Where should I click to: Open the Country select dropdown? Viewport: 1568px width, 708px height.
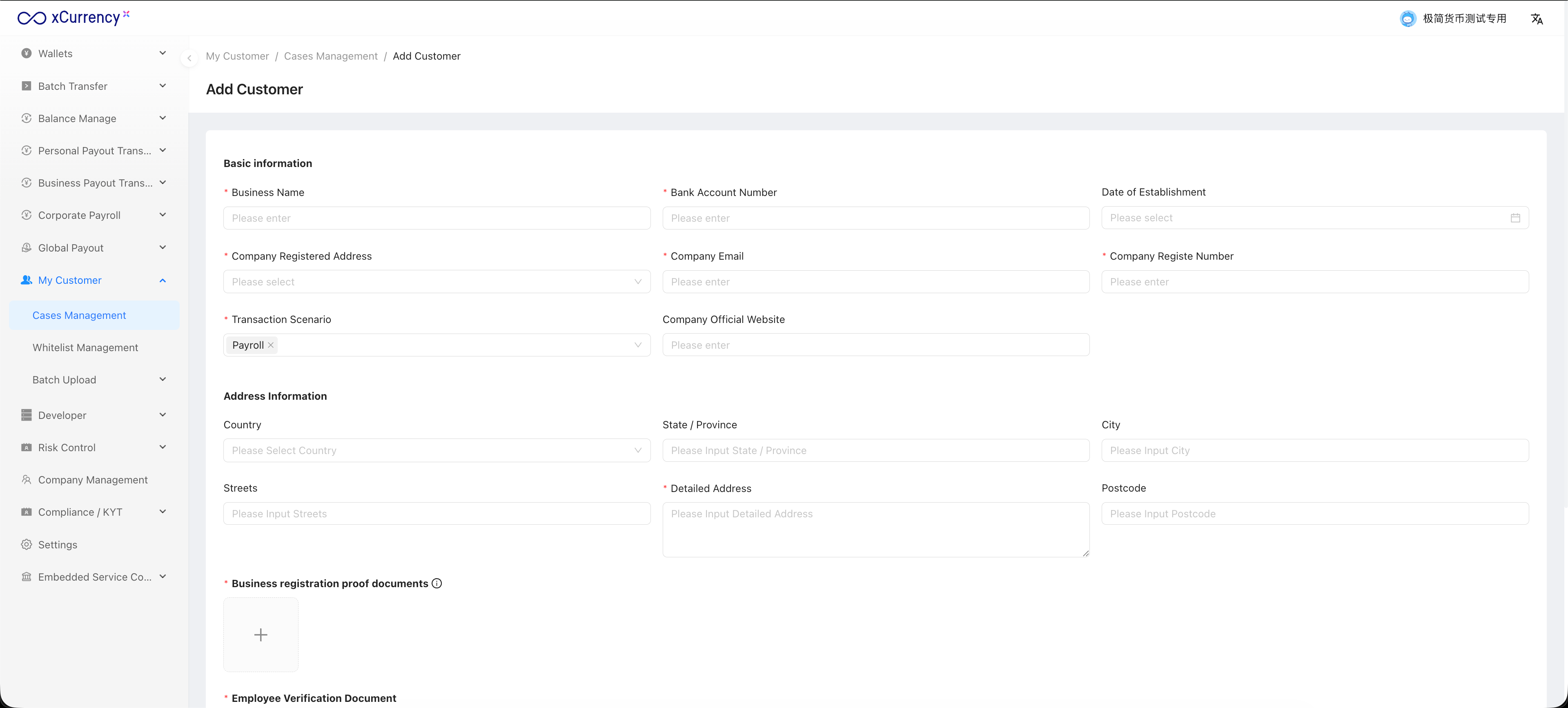[437, 450]
